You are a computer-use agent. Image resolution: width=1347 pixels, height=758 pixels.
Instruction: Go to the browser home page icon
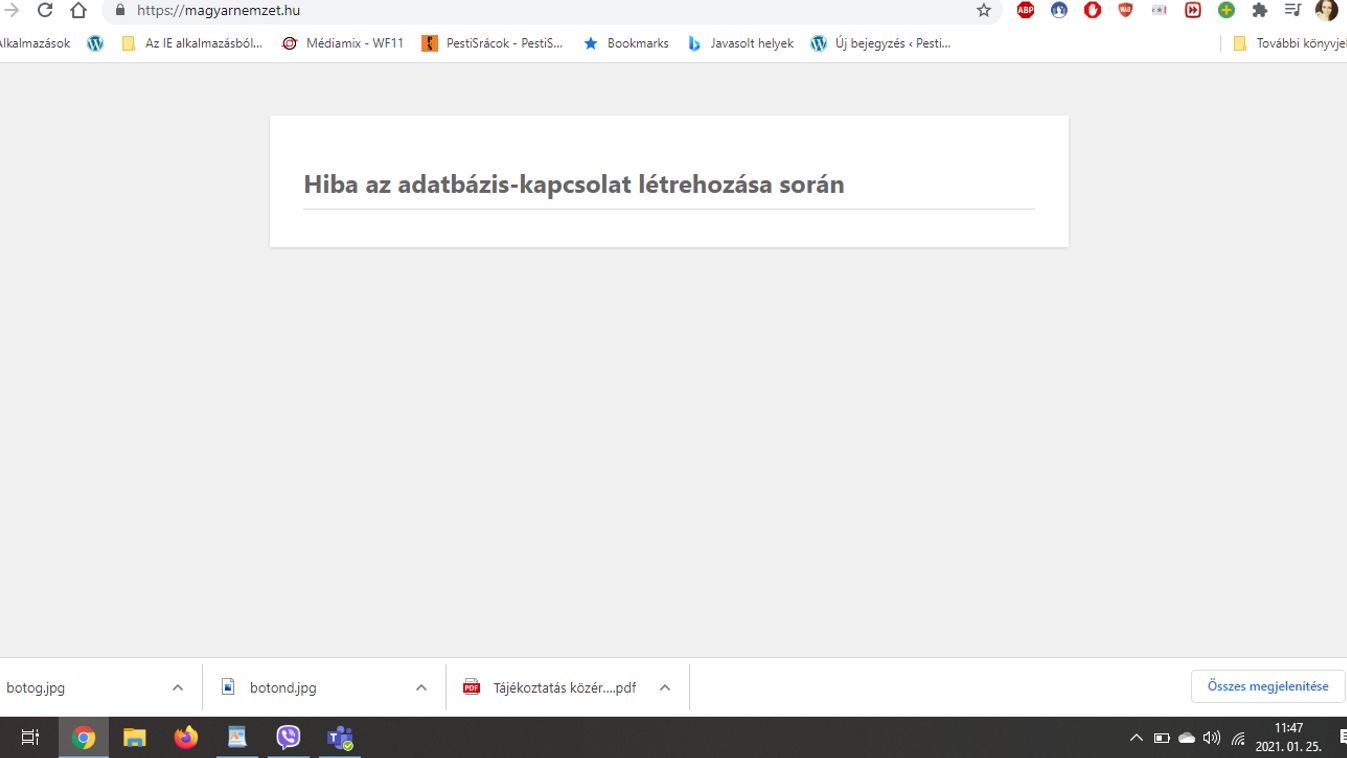[78, 10]
